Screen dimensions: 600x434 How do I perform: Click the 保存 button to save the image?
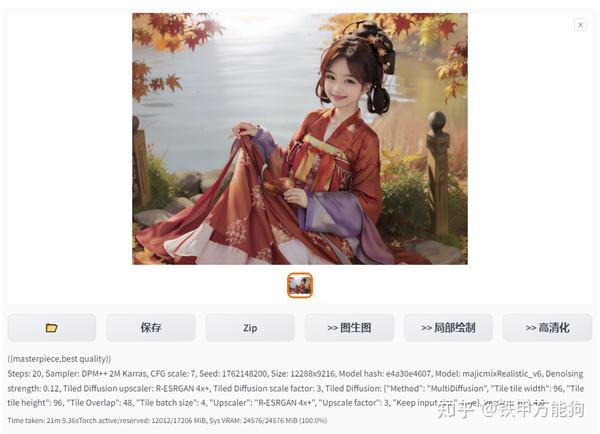point(151,328)
